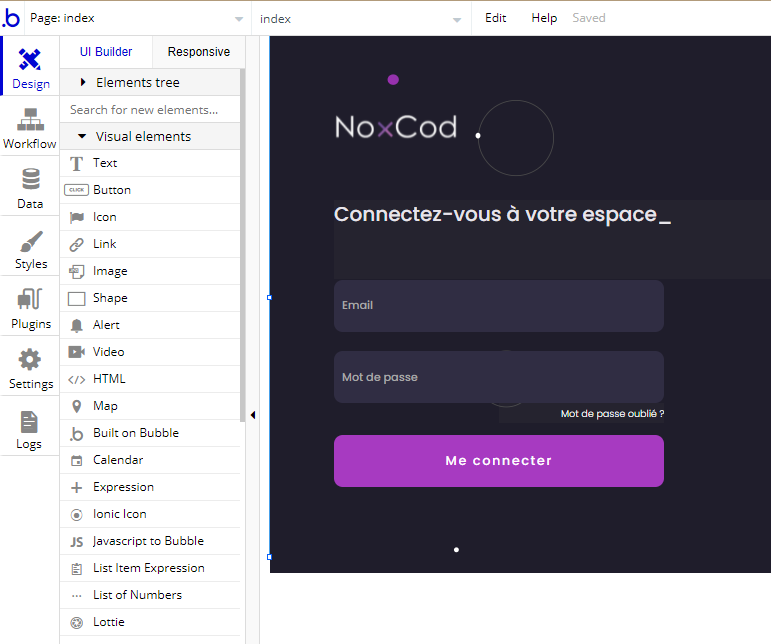Open the Help menu

tap(544, 18)
